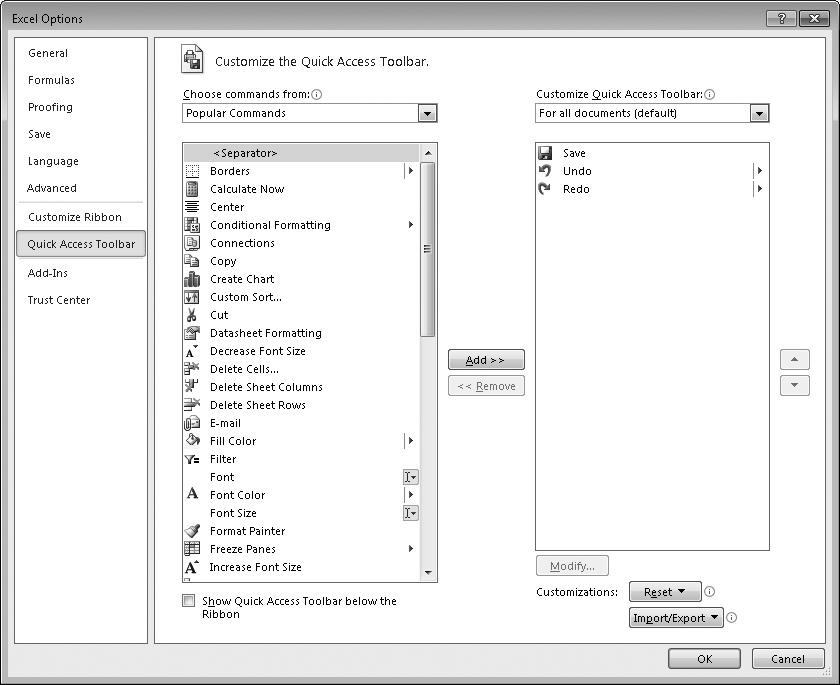This screenshot has width=840, height=685.
Task: Open the Font Size combo box indicator
Action: coord(410,513)
